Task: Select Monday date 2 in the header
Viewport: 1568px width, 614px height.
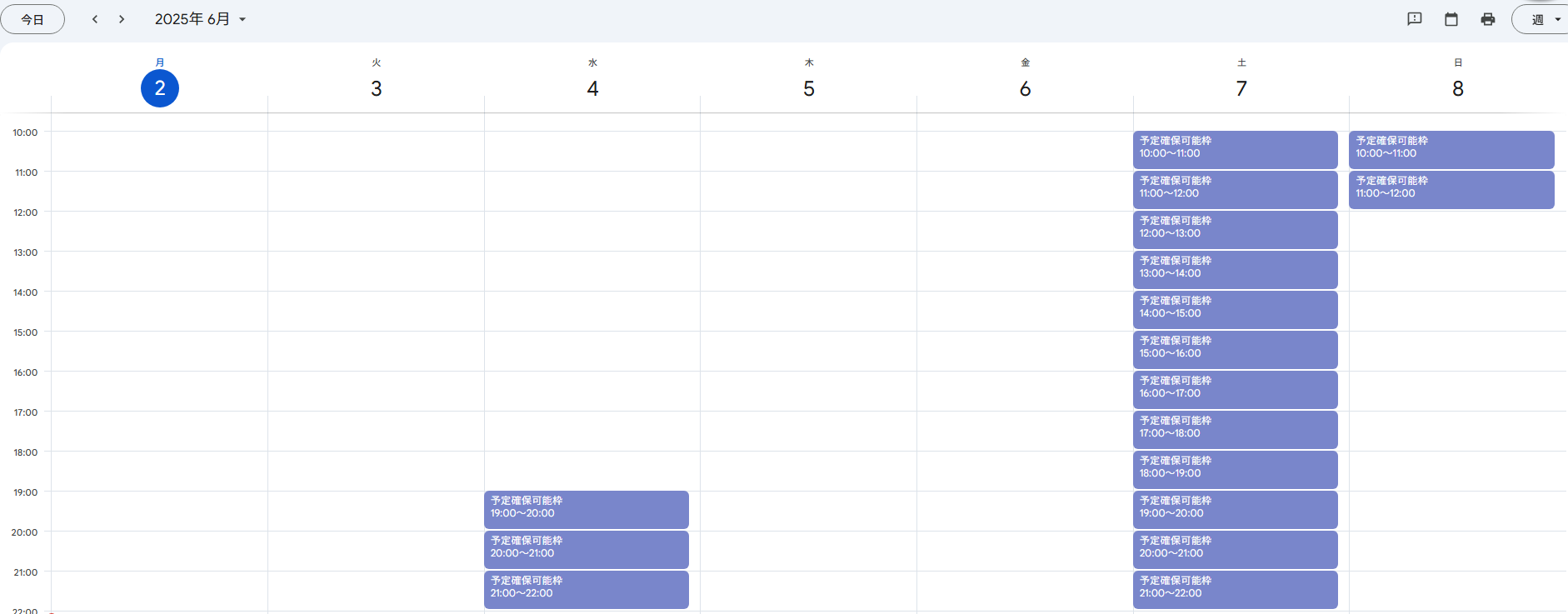Action: (160, 88)
